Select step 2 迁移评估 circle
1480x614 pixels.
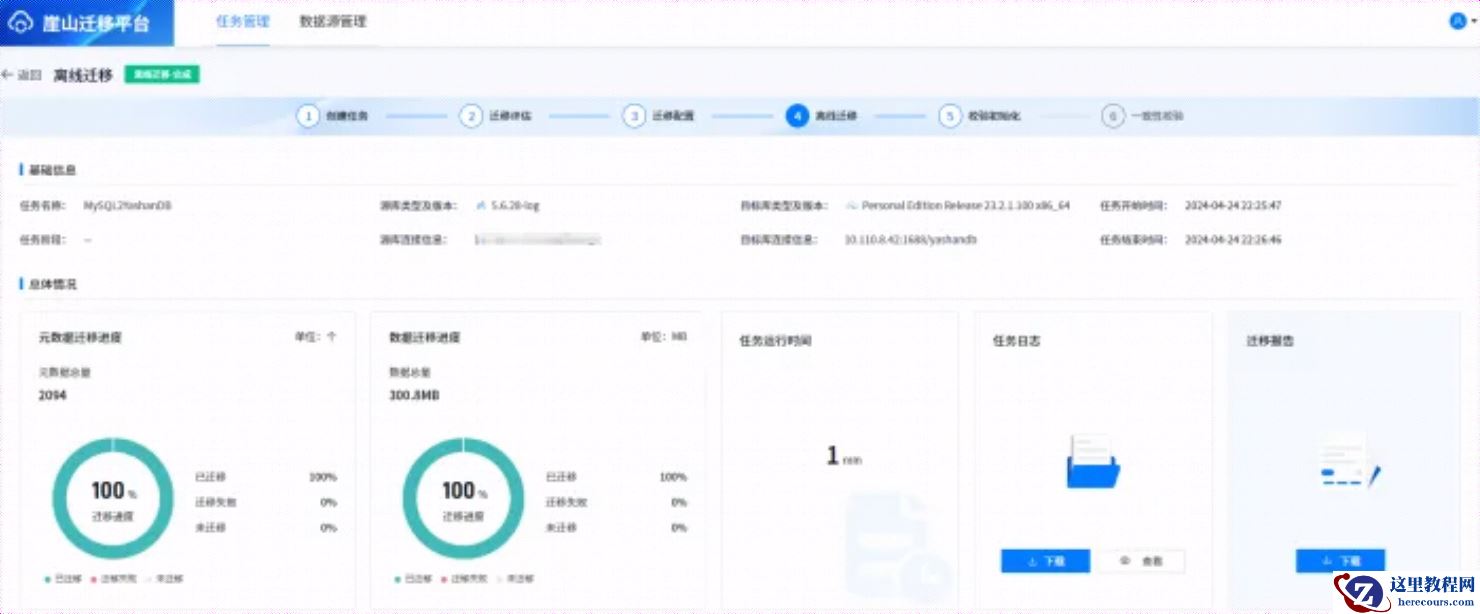[471, 116]
